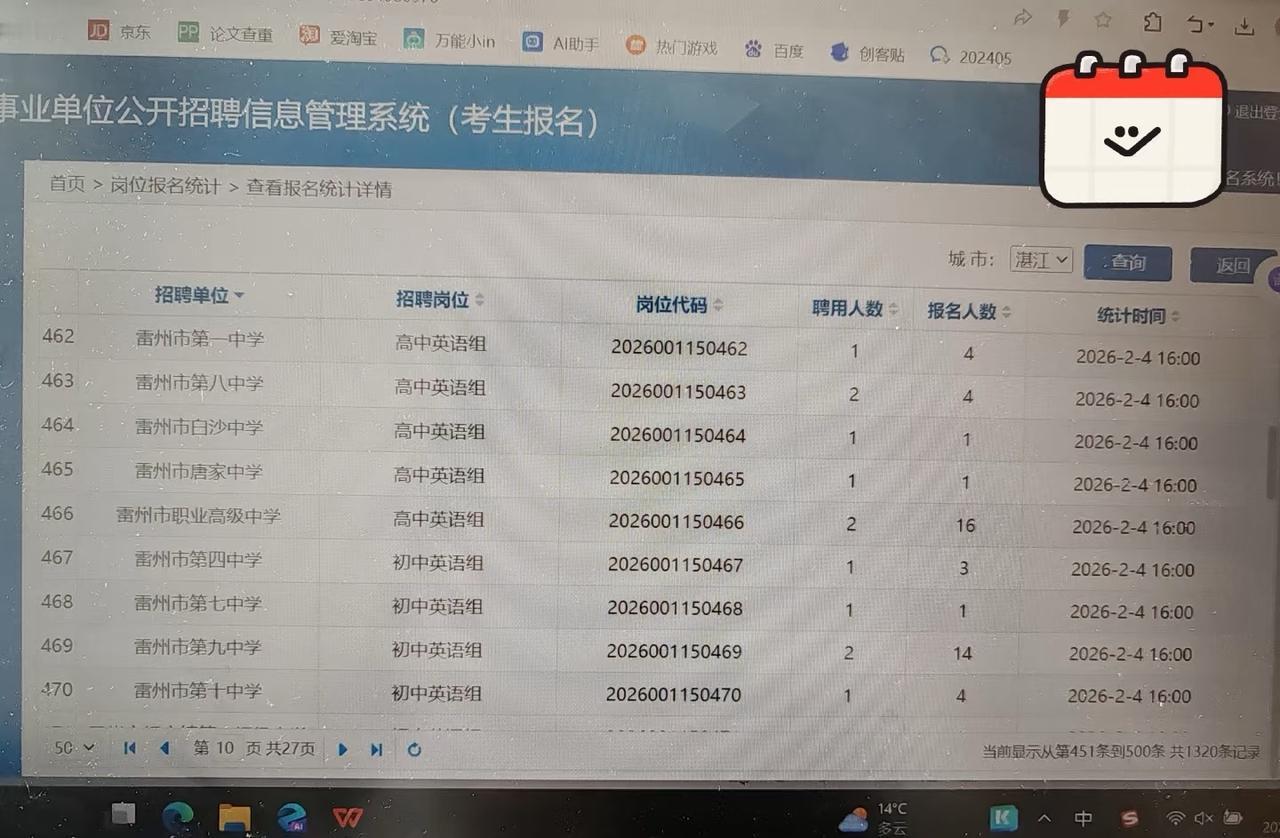1280x838 pixels.
Task: Sort by the 报名人数 column header
Action: tap(969, 311)
